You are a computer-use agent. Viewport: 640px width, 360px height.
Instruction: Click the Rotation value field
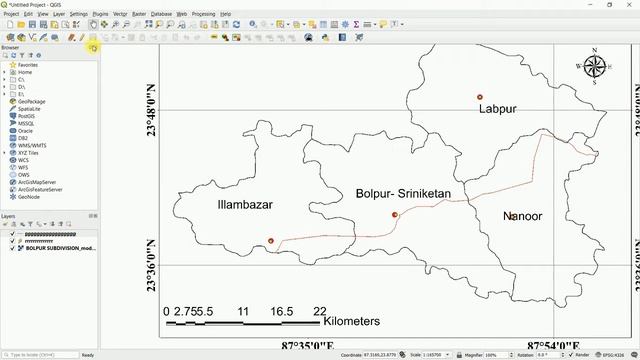548,355
